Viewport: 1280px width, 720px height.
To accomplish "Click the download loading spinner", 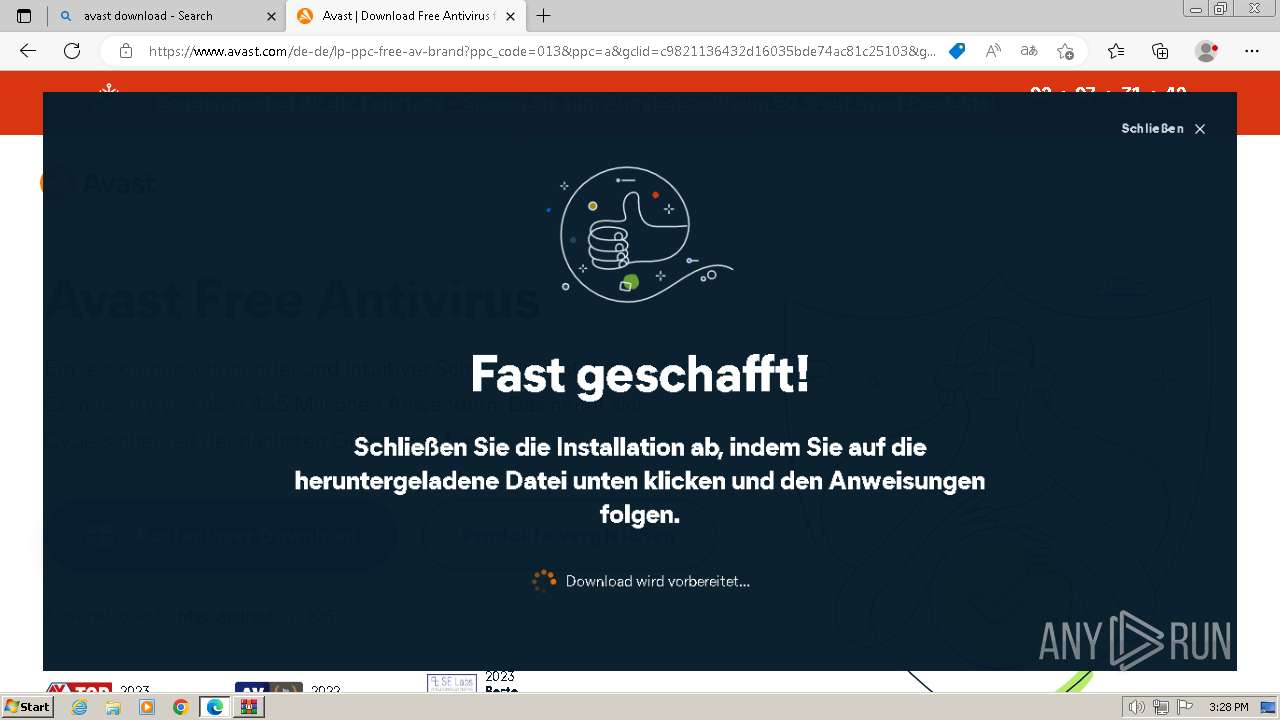I will [x=544, y=581].
